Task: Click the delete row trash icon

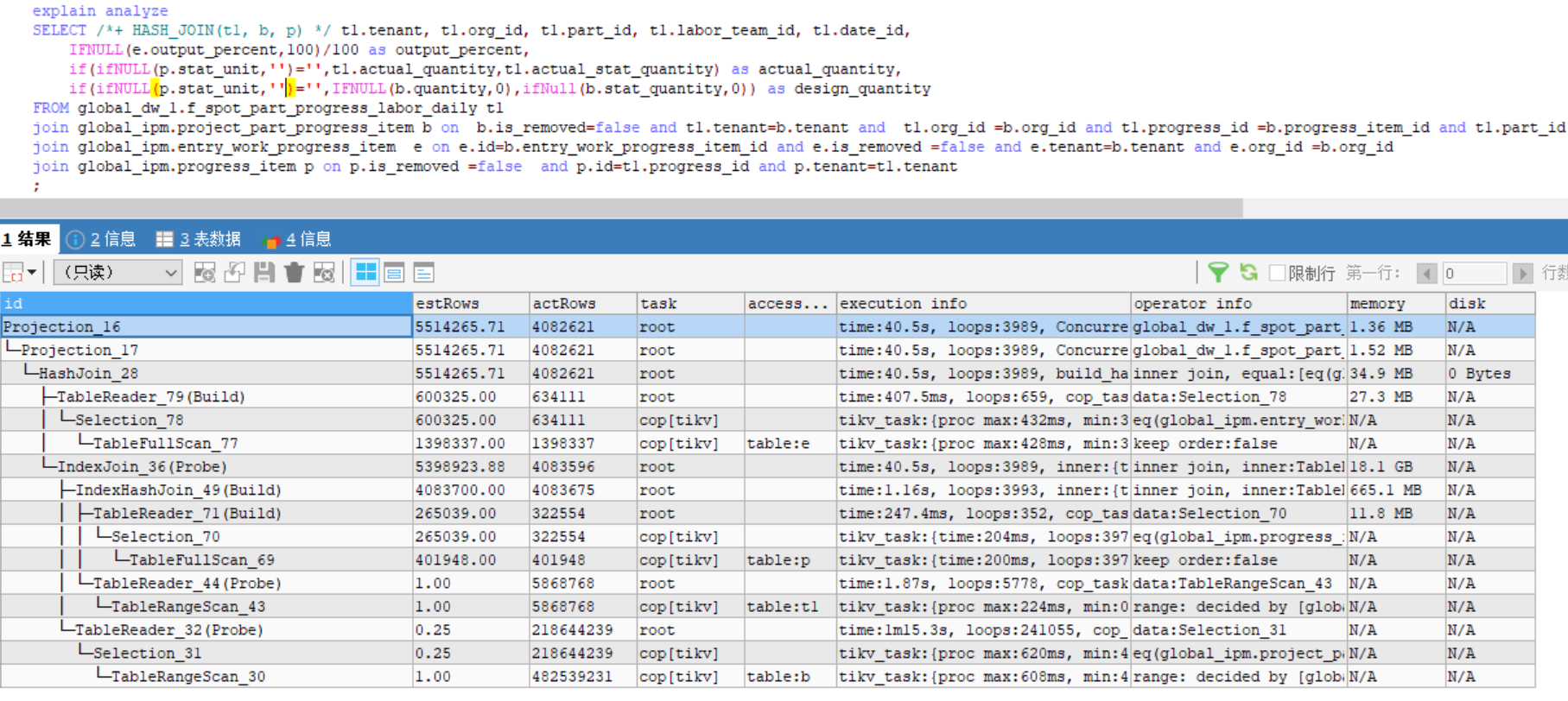Action: (294, 273)
